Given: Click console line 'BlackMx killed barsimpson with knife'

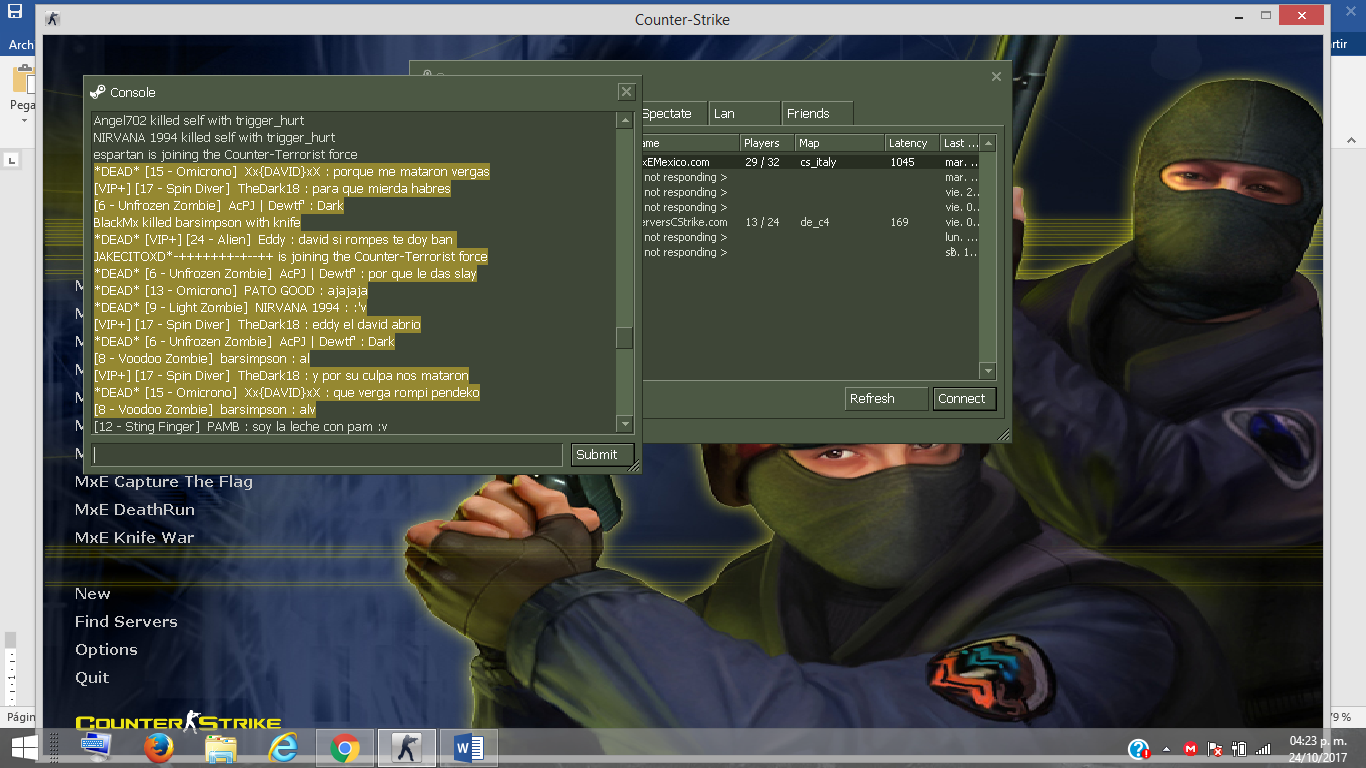Looking at the screenshot, I should pyautogui.click(x=196, y=222).
